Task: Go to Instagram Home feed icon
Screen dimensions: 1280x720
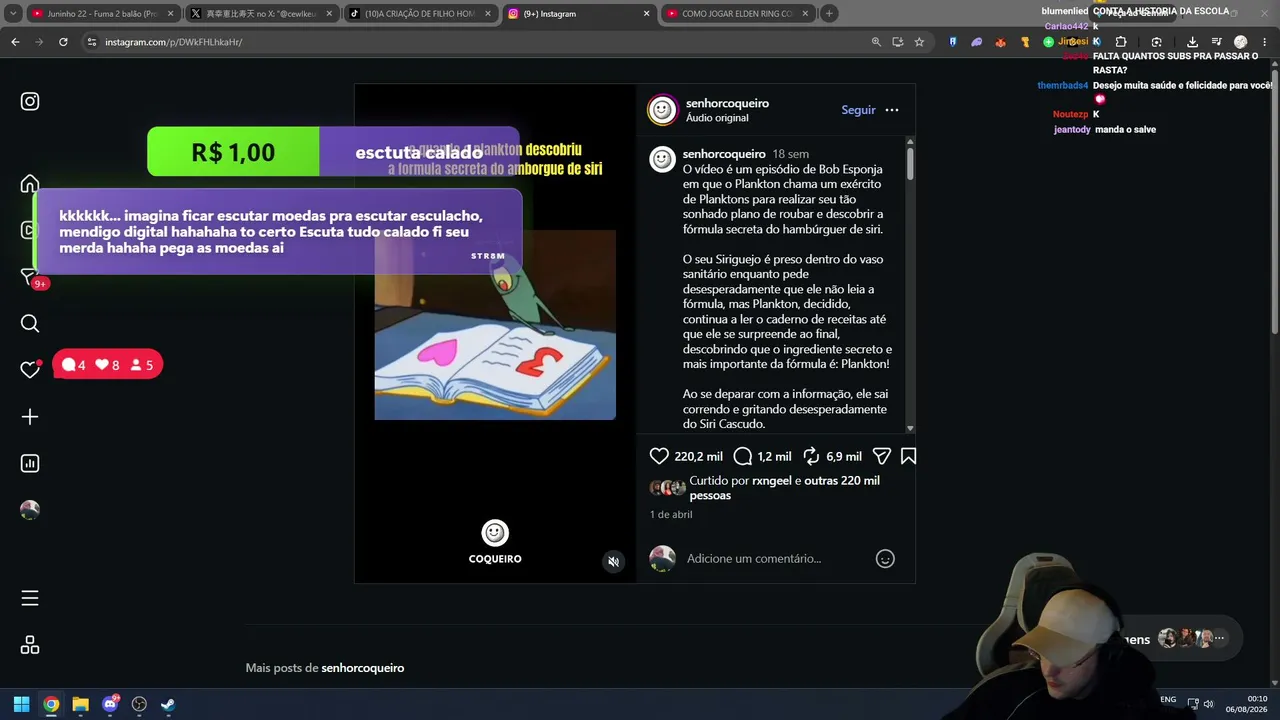Action: tap(30, 184)
